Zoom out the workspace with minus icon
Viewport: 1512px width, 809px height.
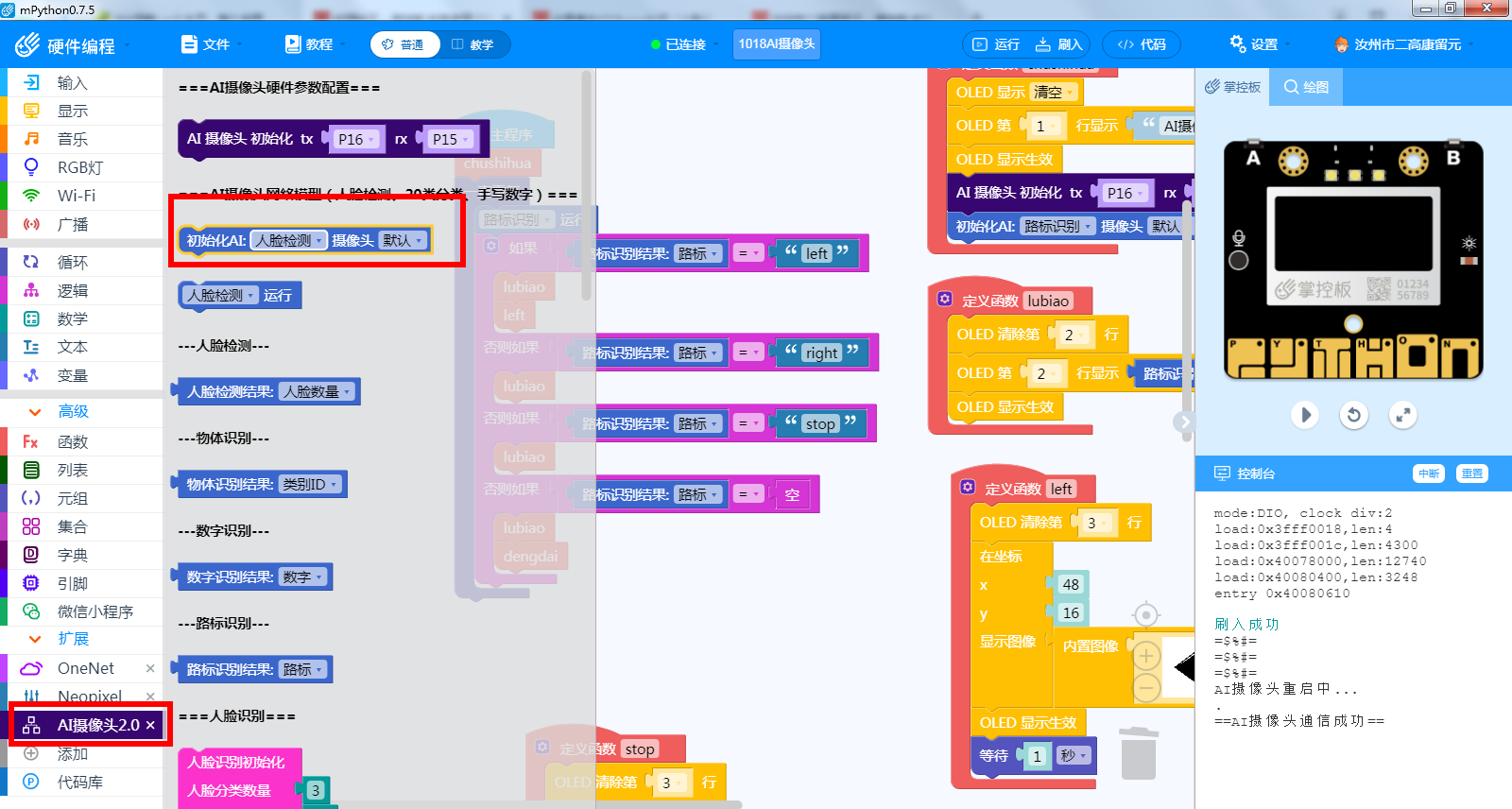coord(1146,687)
